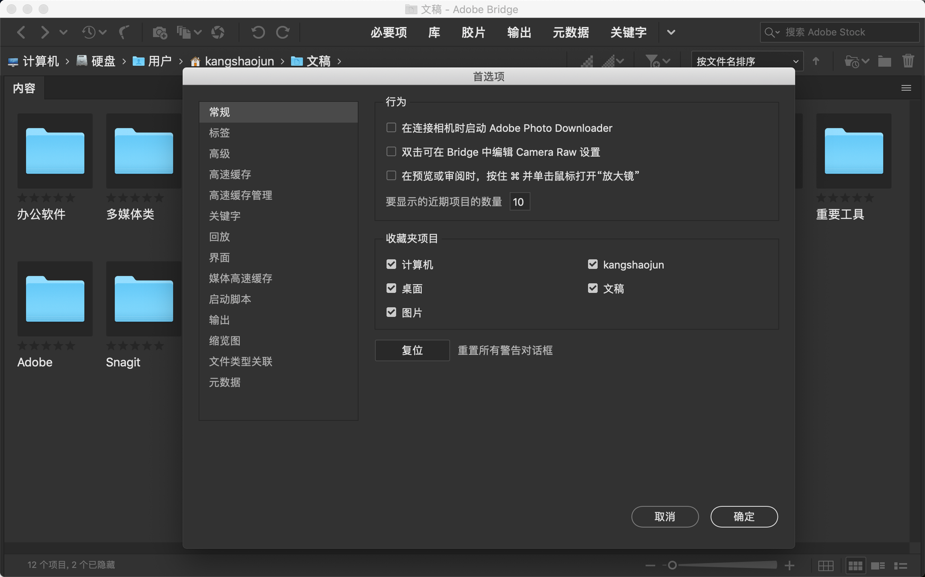Switch to the 元数据 workspace
Viewport: 925px width, 577px height.
click(x=570, y=32)
